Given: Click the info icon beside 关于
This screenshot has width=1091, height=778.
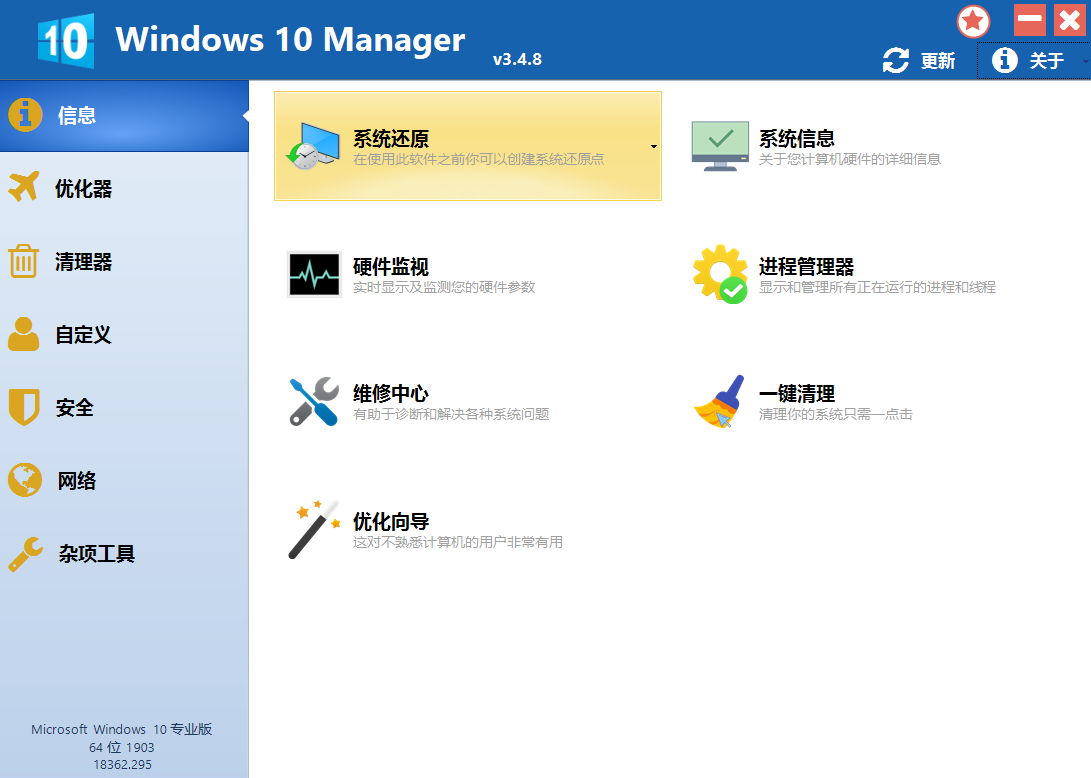Looking at the screenshot, I should pyautogui.click(x=1004, y=60).
